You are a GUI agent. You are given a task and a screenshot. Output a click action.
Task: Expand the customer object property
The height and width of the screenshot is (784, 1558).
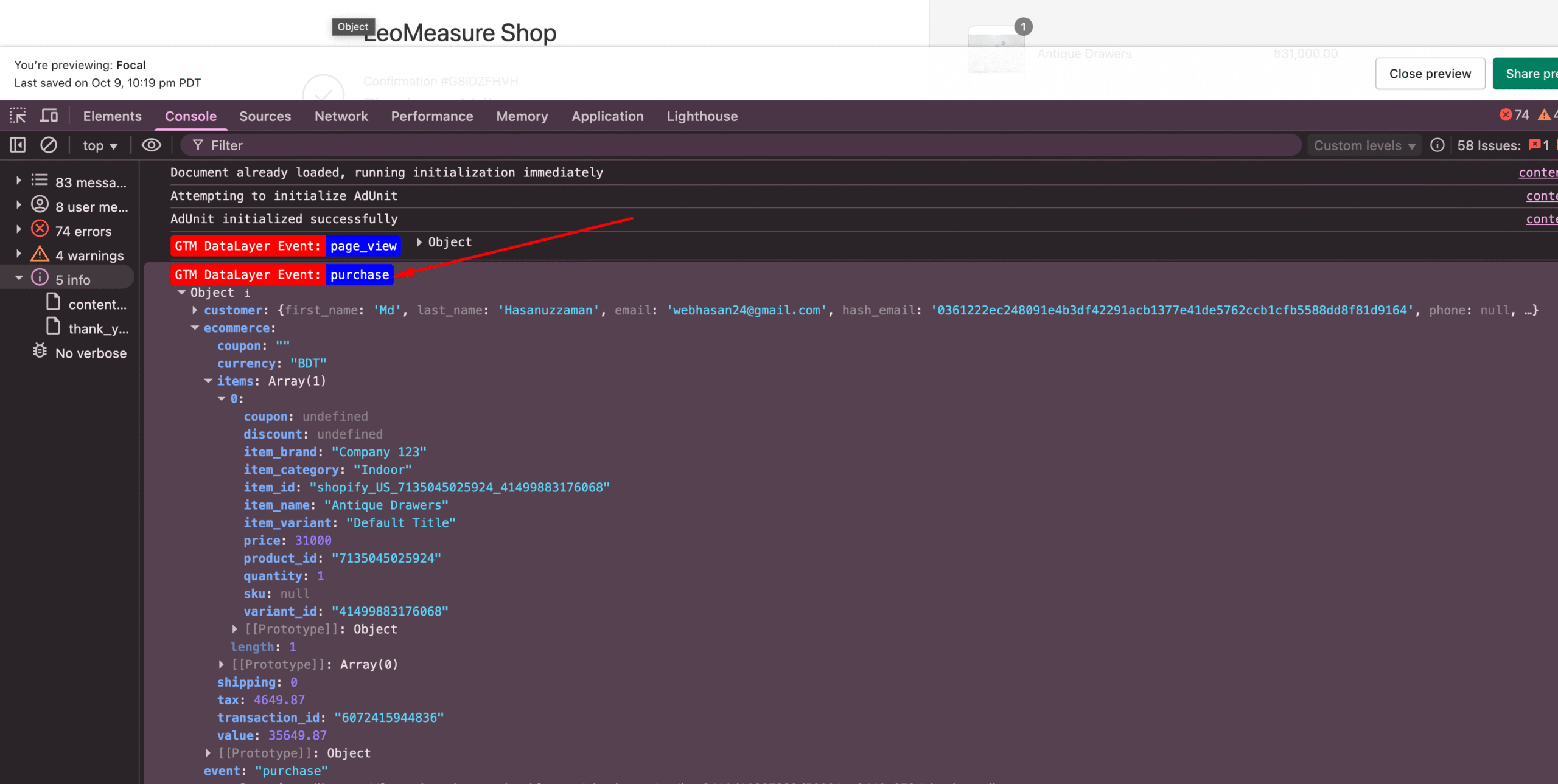(195, 310)
